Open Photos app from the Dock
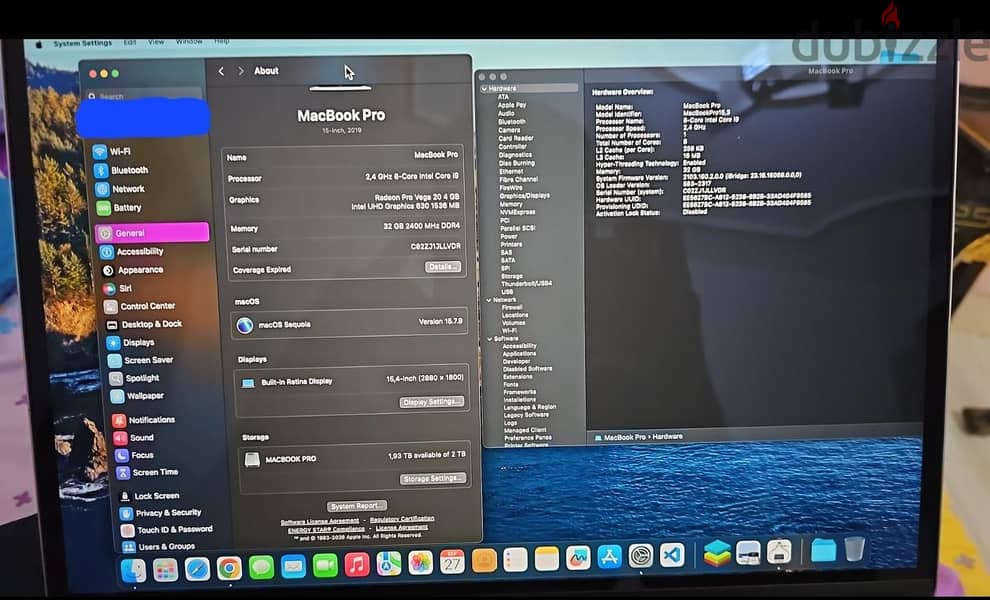990x600 pixels. click(420, 562)
